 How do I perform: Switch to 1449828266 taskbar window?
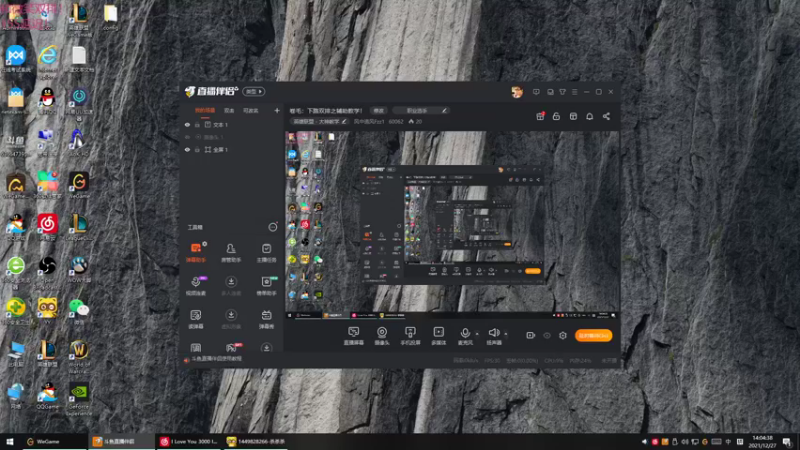pyautogui.click(x=256, y=442)
